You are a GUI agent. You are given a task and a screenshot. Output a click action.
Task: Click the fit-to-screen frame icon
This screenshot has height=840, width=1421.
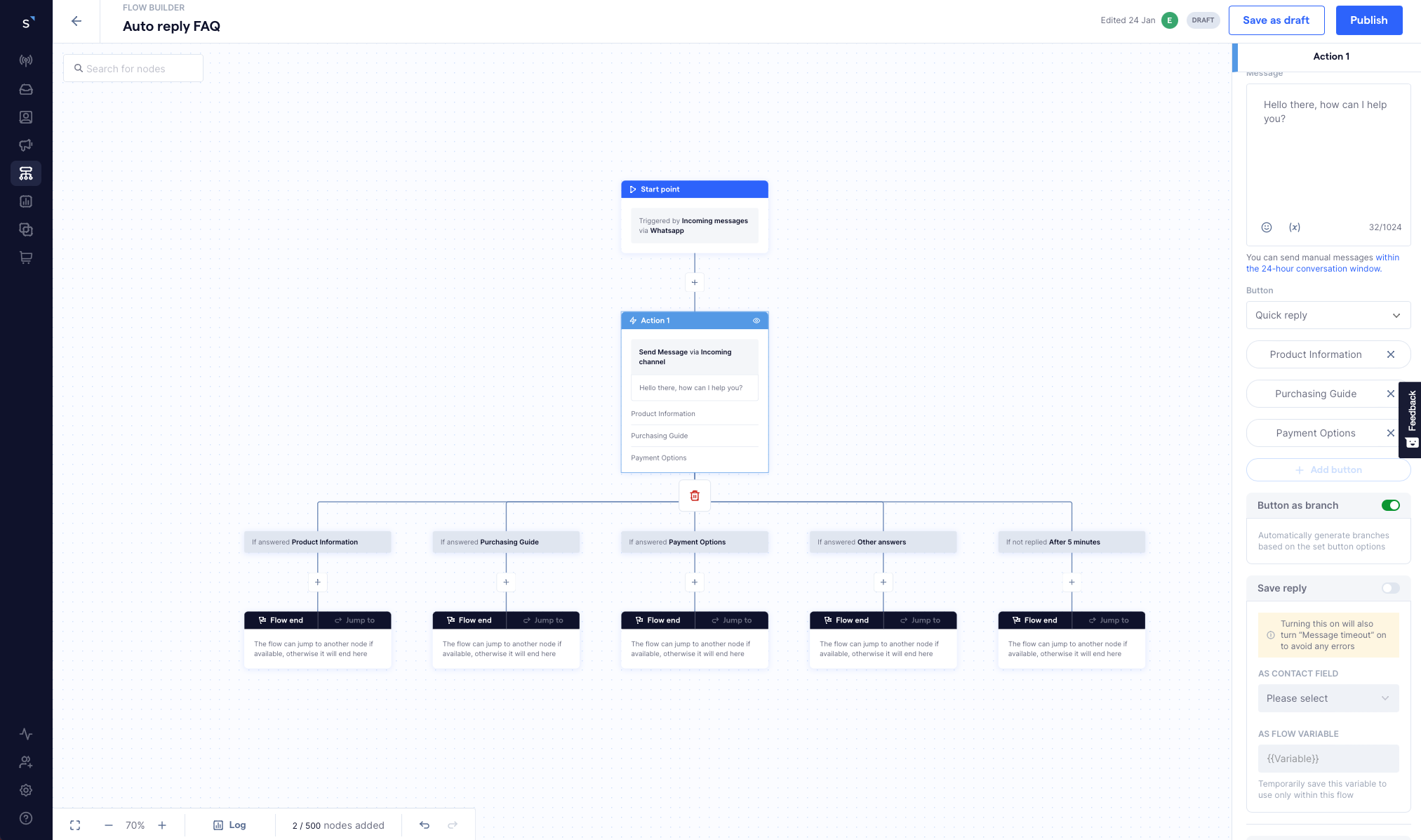75,825
